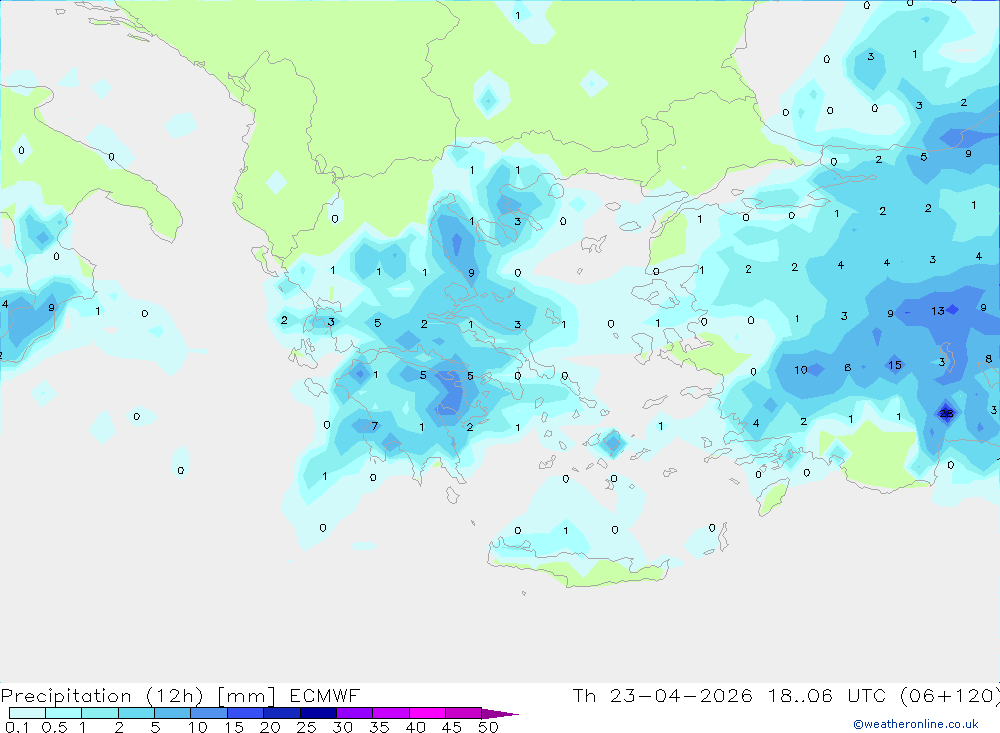Click the '0.5' legend scale label
The height and width of the screenshot is (733, 1000).
click(x=54, y=727)
